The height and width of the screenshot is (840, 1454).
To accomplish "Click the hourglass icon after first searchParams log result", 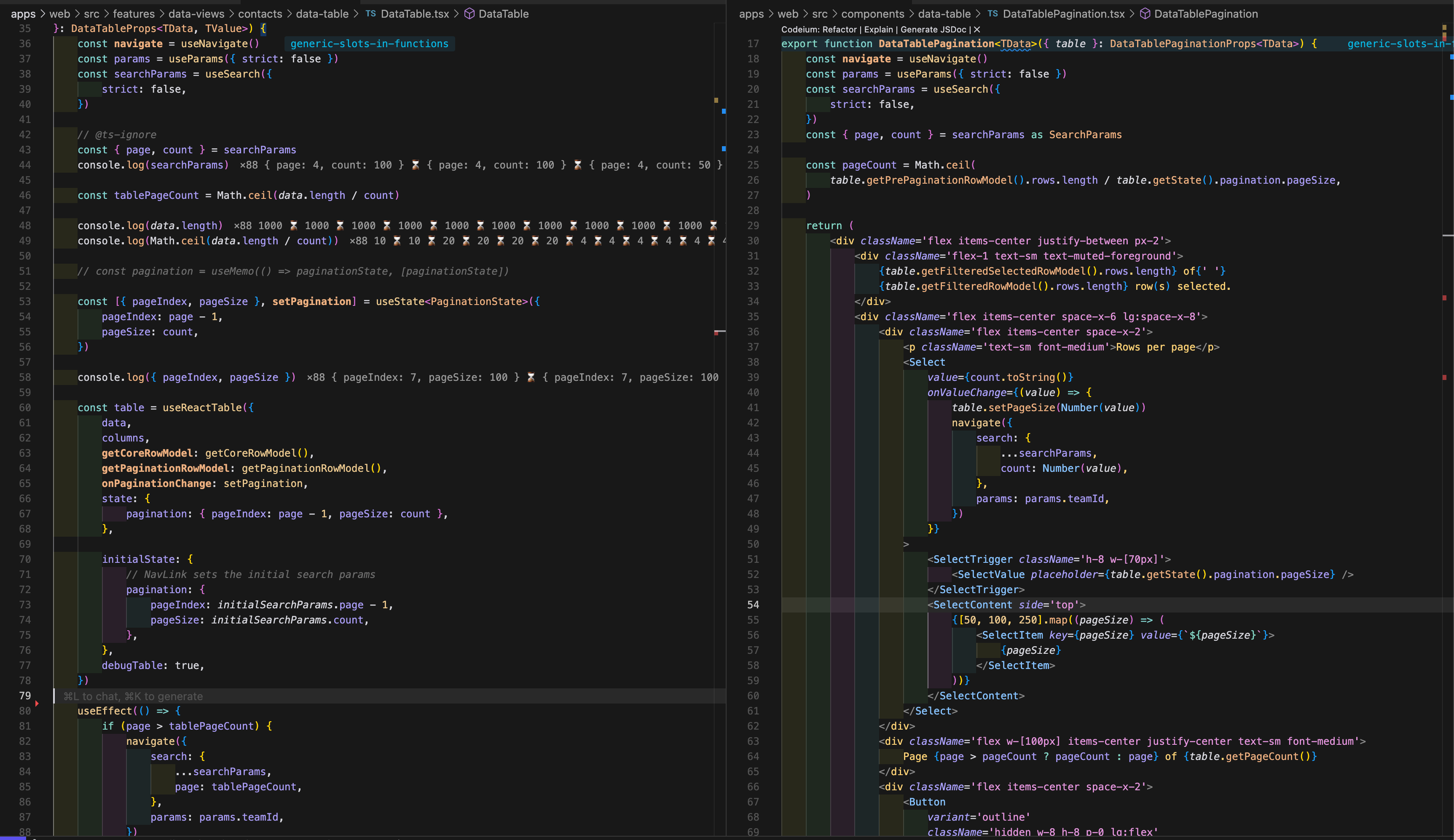I will pyautogui.click(x=416, y=165).
